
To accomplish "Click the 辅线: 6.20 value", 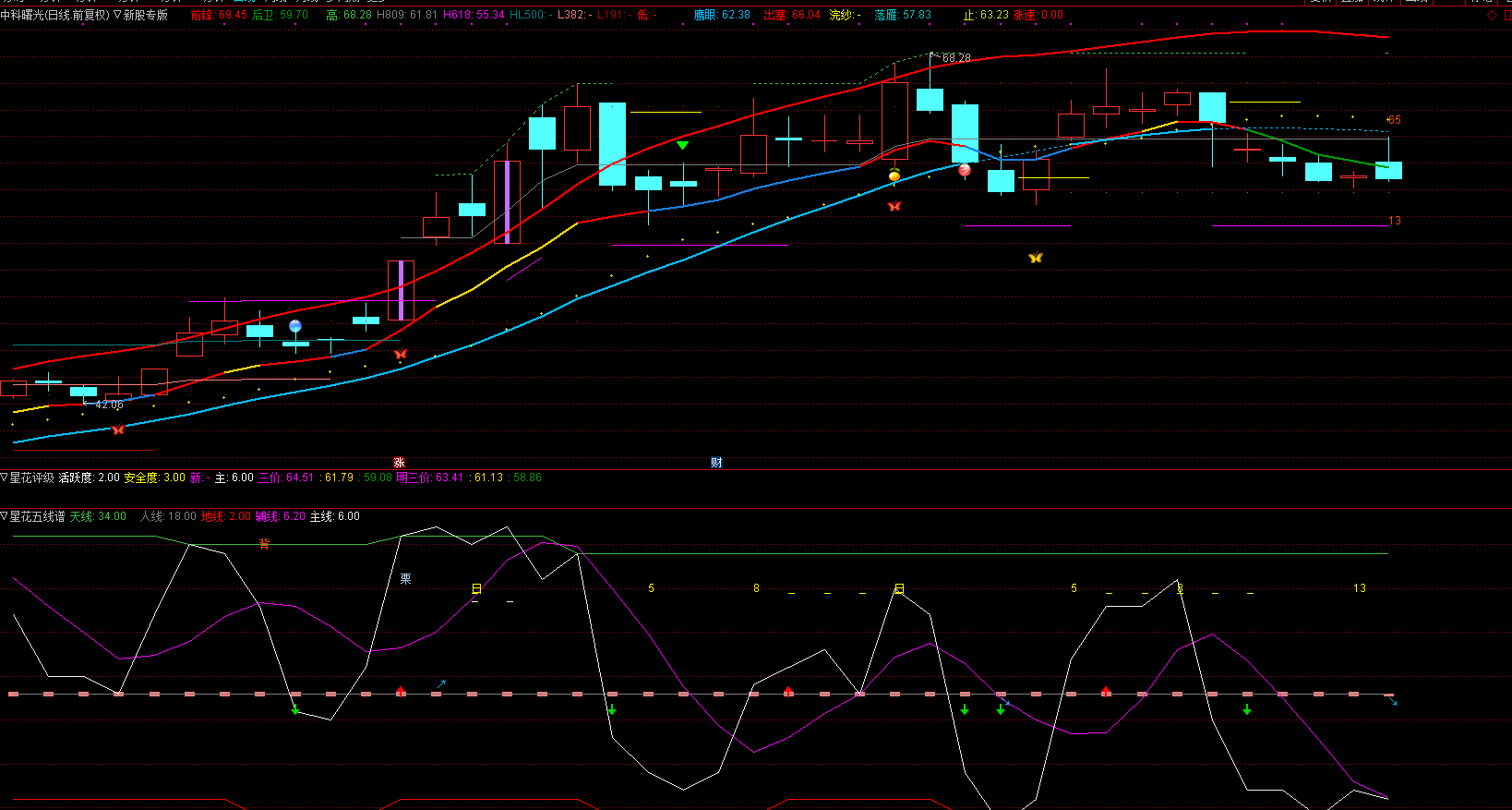I will (x=281, y=516).
